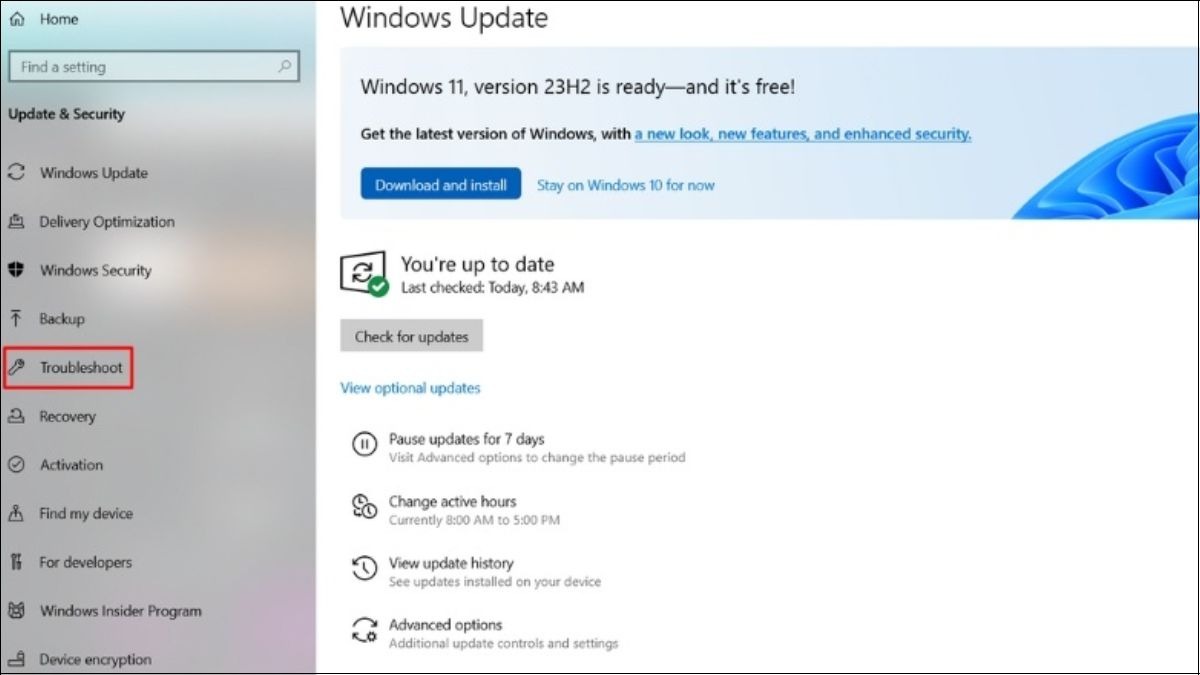
Task: Click the Update & Security section title
Action: click(67, 115)
